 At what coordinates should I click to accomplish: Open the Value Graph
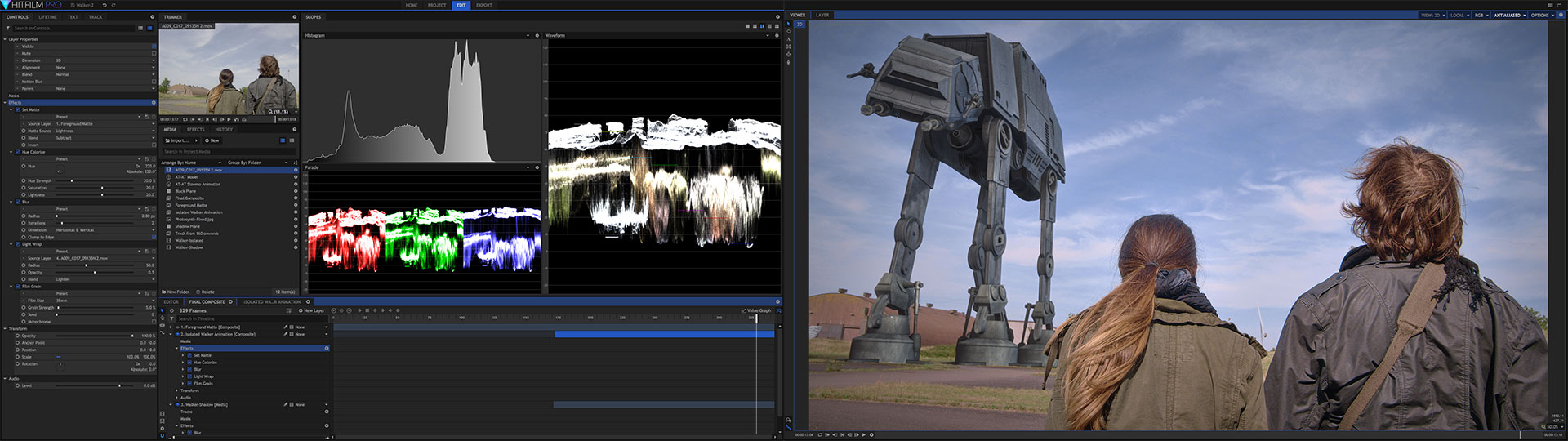click(x=756, y=310)
